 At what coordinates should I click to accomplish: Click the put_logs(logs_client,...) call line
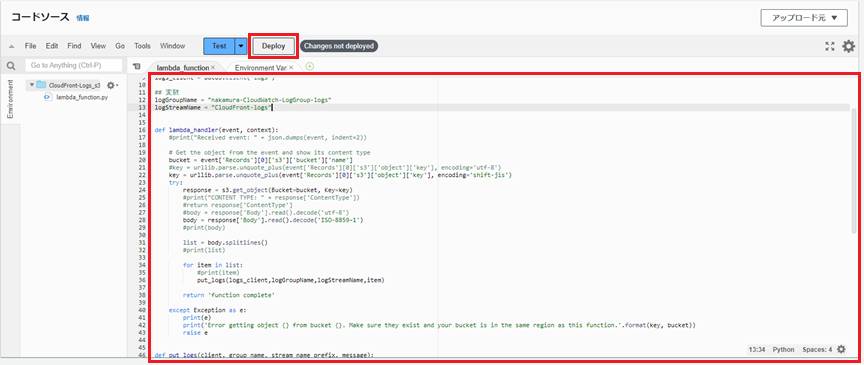[290, 280]
